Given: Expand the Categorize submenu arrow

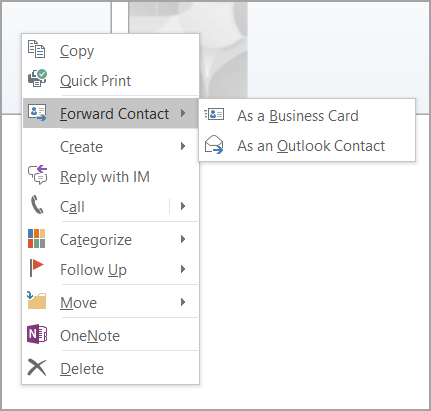Looking at the screenshot, I should pos(183,239).
